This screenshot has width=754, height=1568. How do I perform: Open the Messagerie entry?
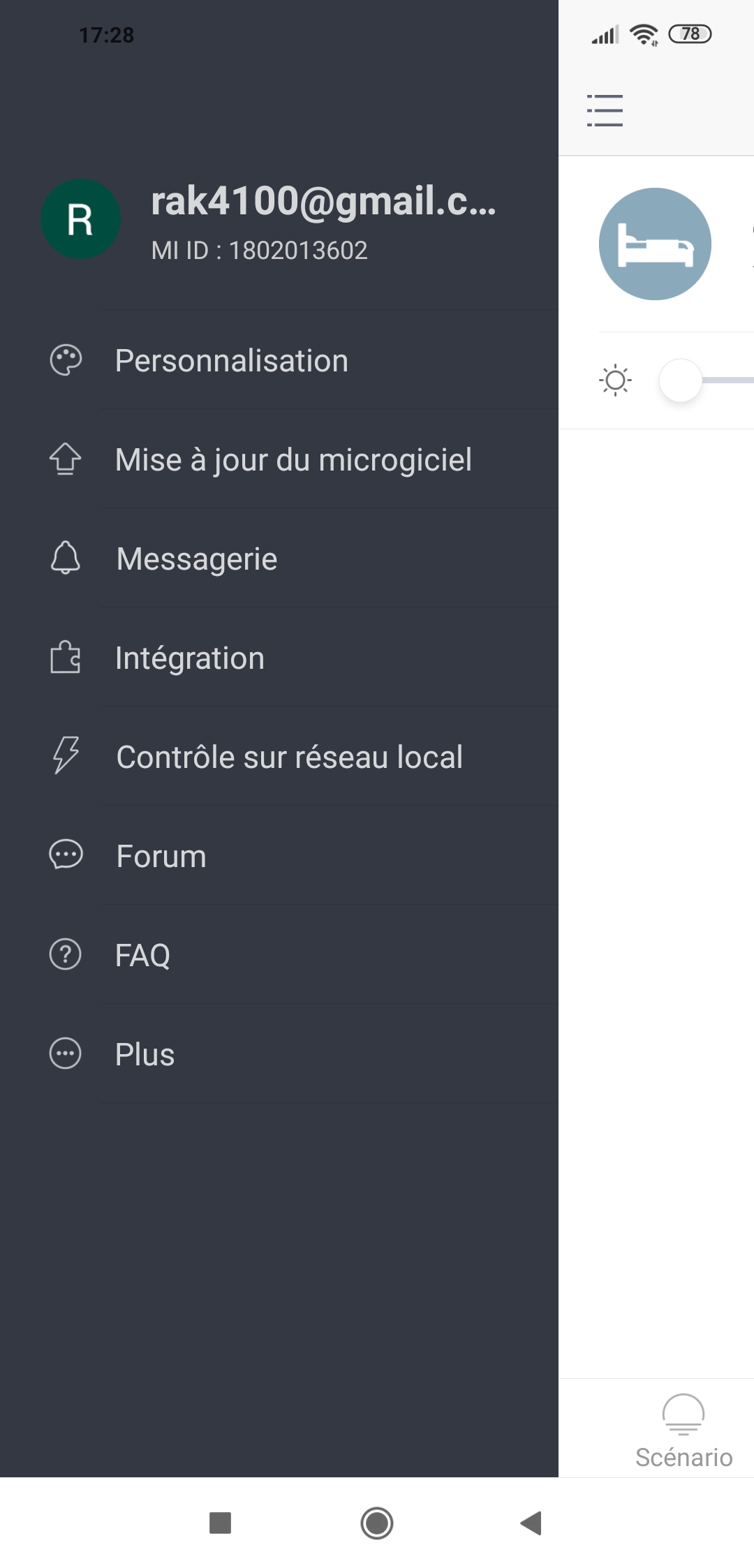click(x=197, y=559)
